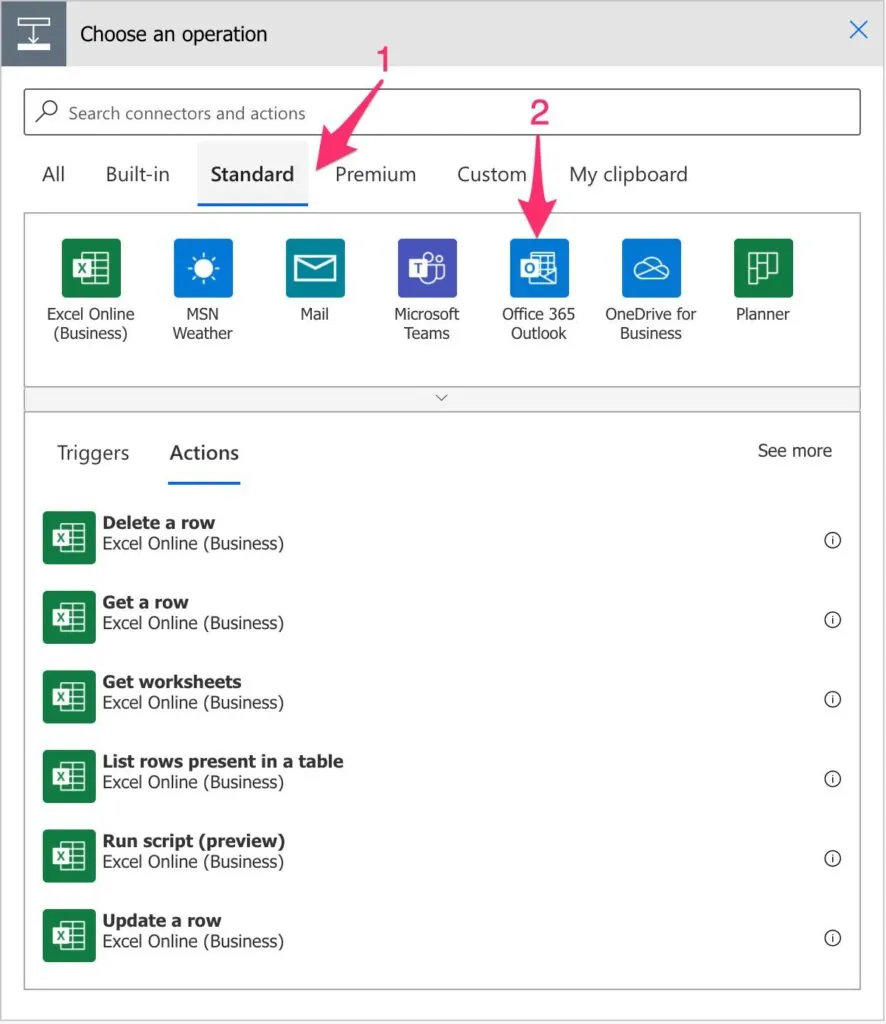Show info for Get worksheets action
Image resolution: width=886 pixels, height=1024 pixels.
pos(832,699)
